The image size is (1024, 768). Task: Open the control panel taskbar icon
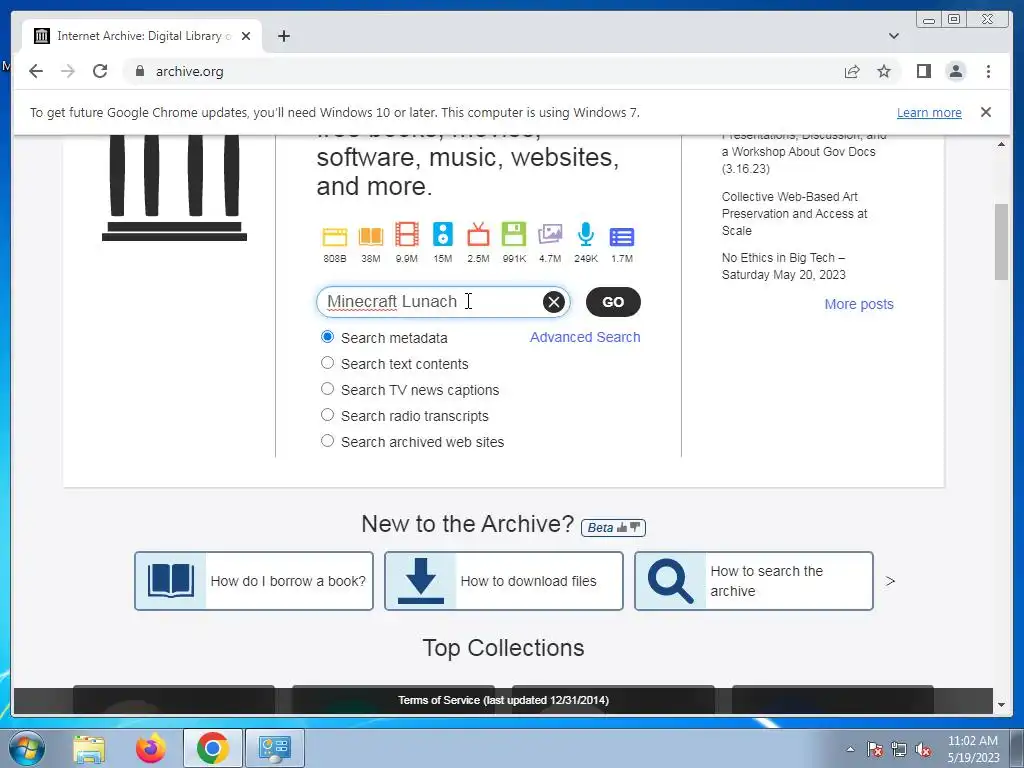point(274,748)
